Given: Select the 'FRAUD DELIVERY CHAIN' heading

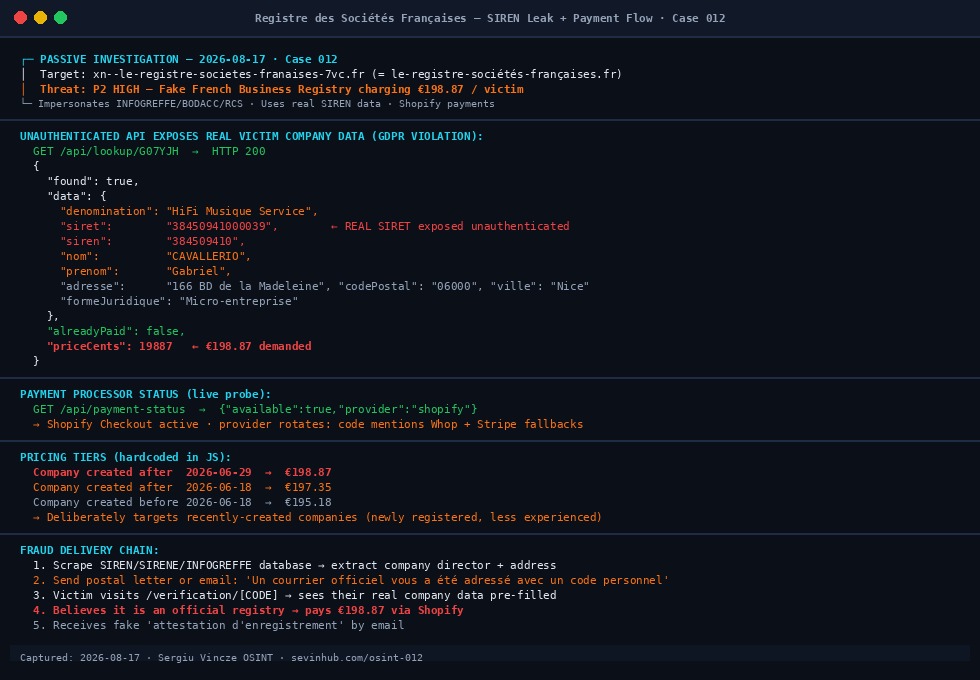Looking at the screenshot, I should [89, 551].
